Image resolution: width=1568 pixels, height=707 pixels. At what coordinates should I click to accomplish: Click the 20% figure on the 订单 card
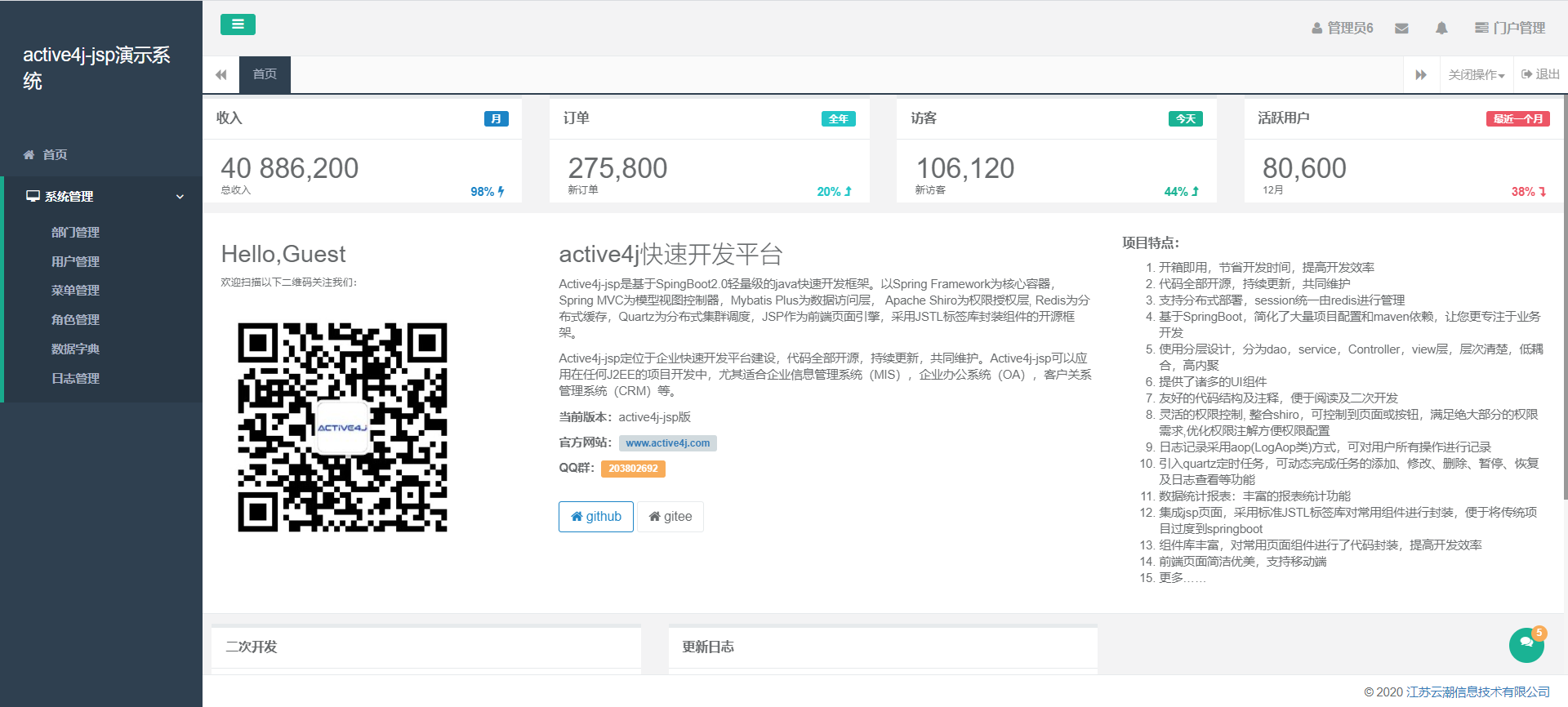[835, 192]
